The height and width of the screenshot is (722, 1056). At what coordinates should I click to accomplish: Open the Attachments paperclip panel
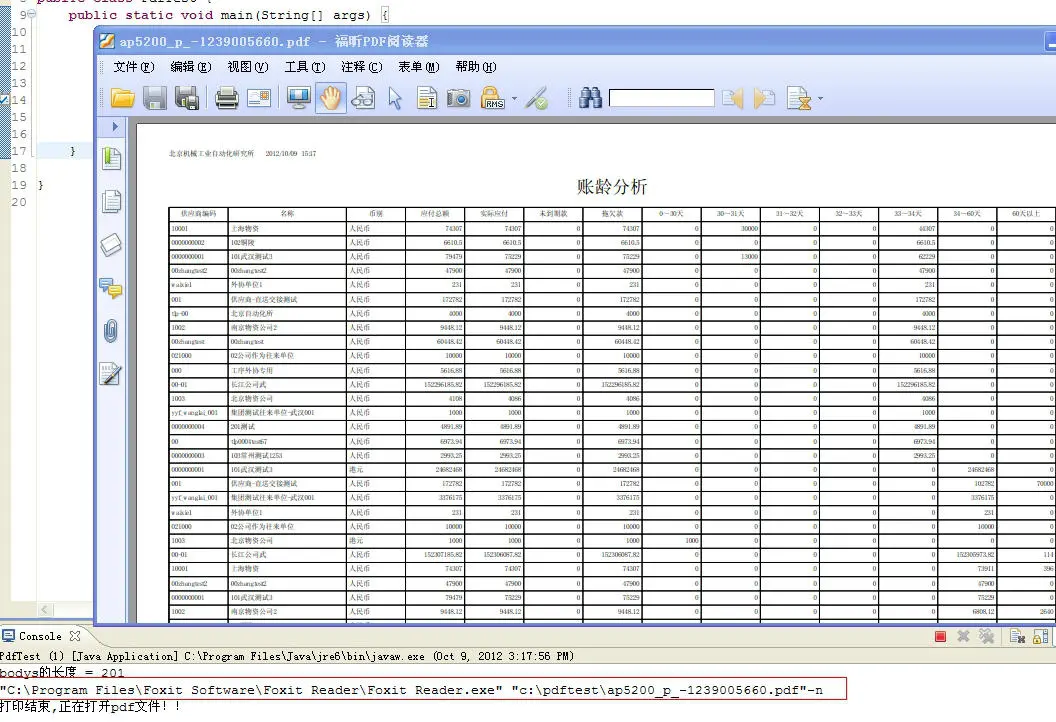(x=111, y=331)
